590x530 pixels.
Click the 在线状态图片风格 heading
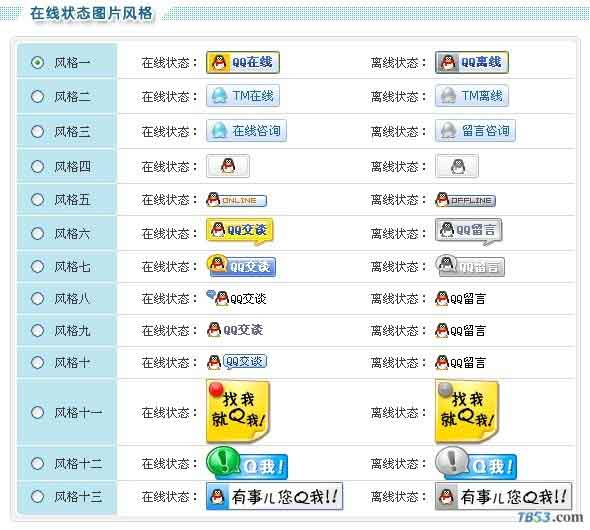(91, 13)
